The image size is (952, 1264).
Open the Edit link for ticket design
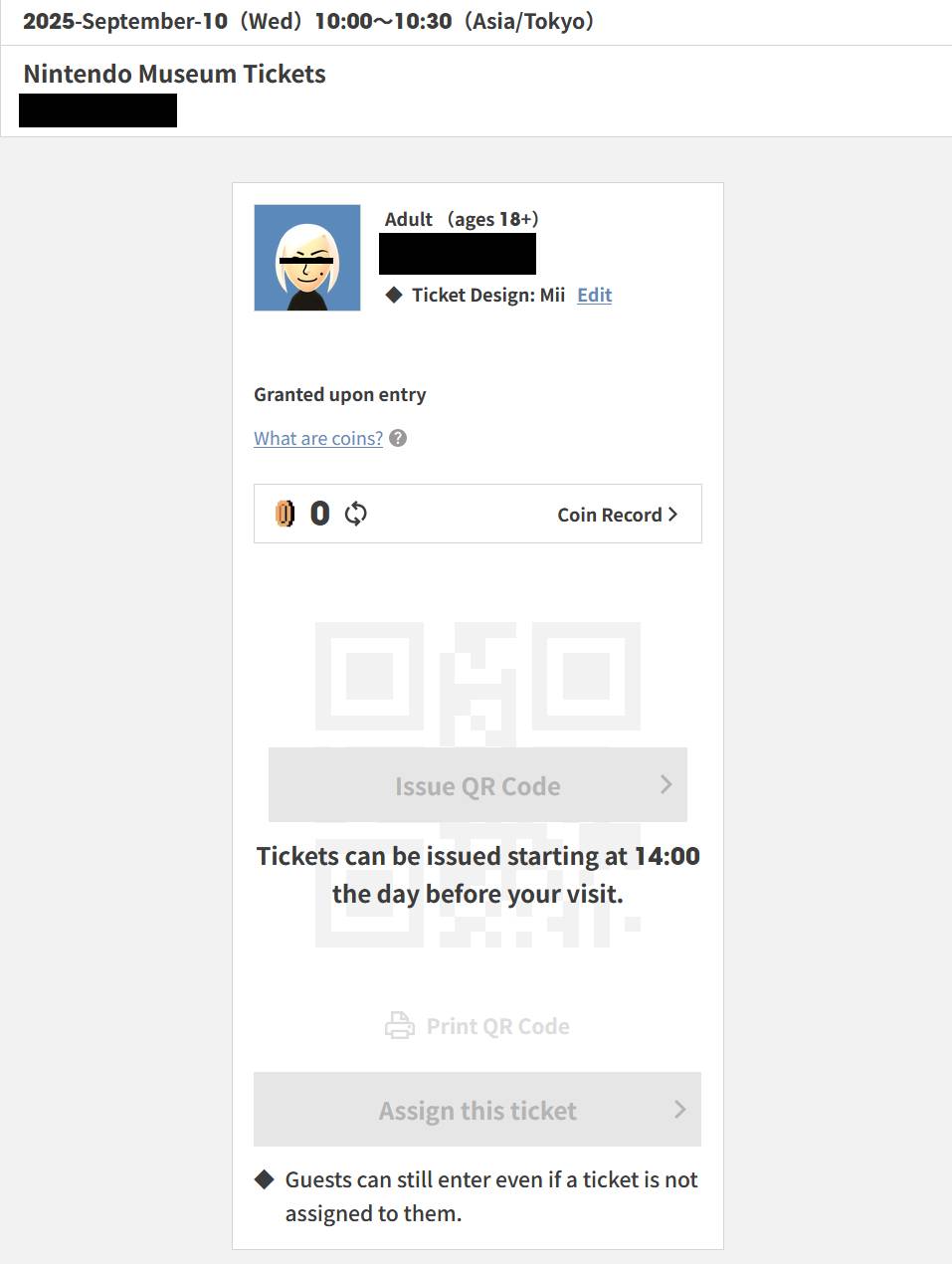(x=594, y=295)
